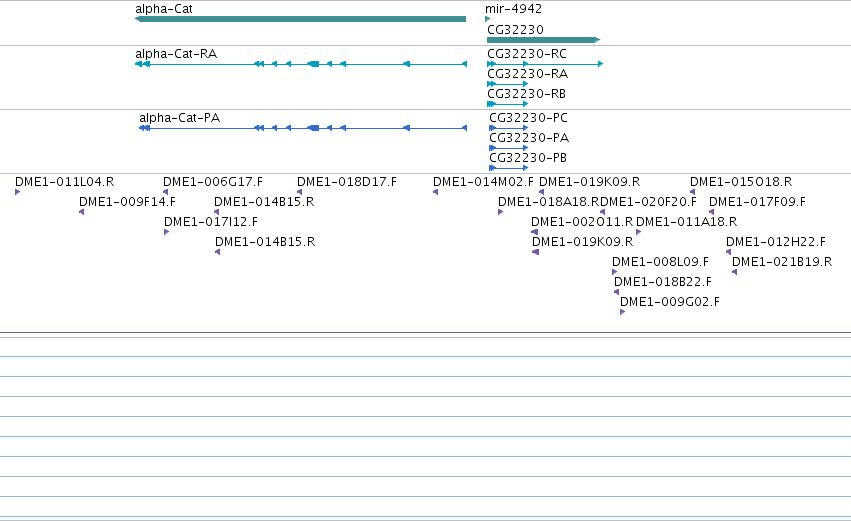The height and width of the screenshot is (521, 851).
Task: Click the thick exon block in alpha-Cat-PA
Action: click(313, 128)
